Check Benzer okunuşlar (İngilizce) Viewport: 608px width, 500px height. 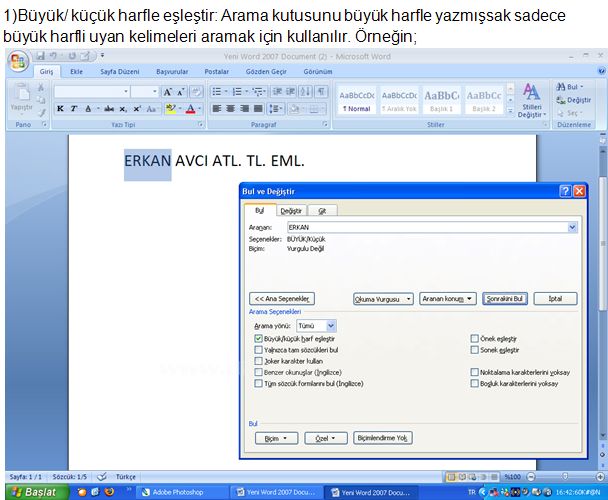[x=258, y=372]
